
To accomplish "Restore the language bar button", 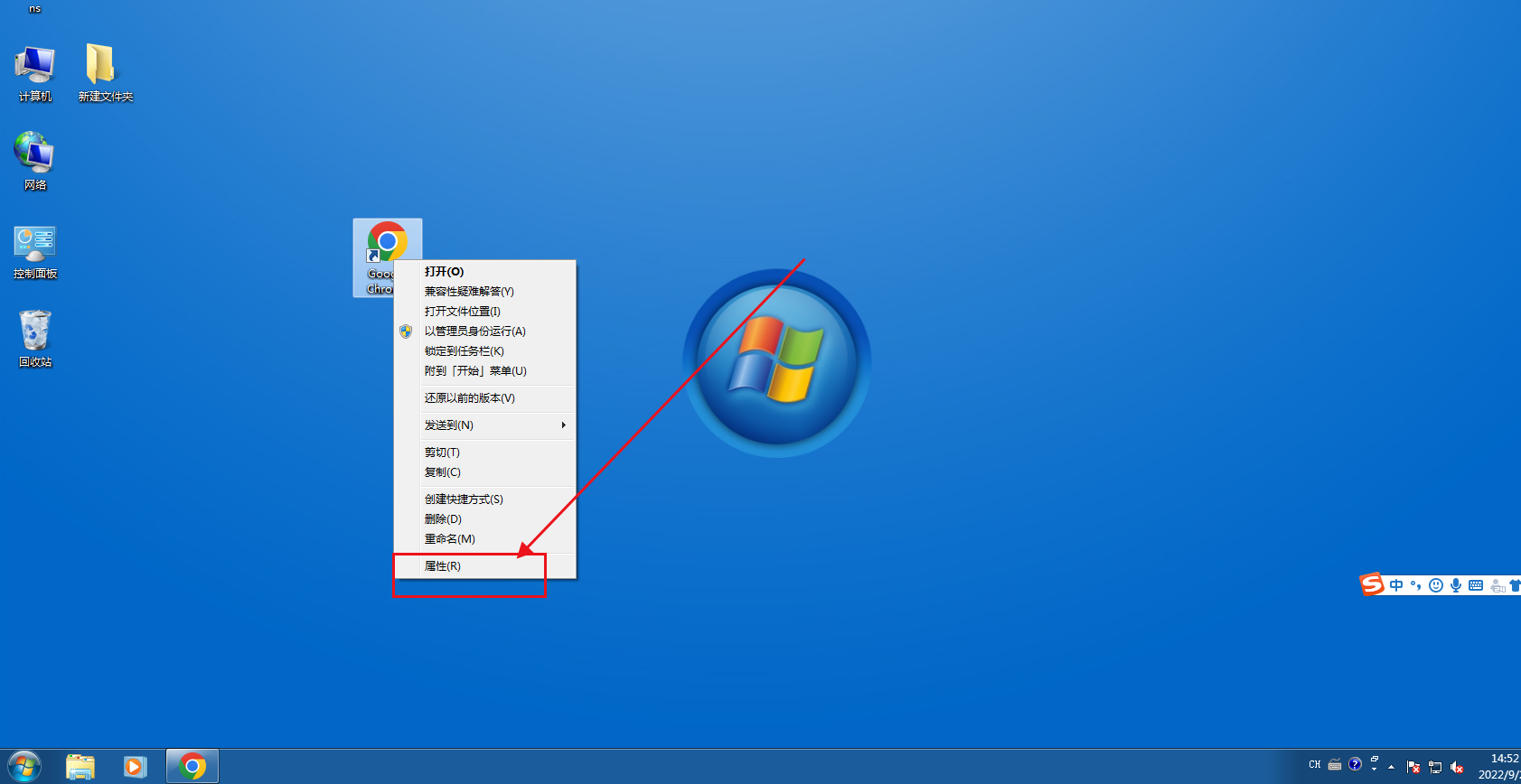I will 1375,759.
